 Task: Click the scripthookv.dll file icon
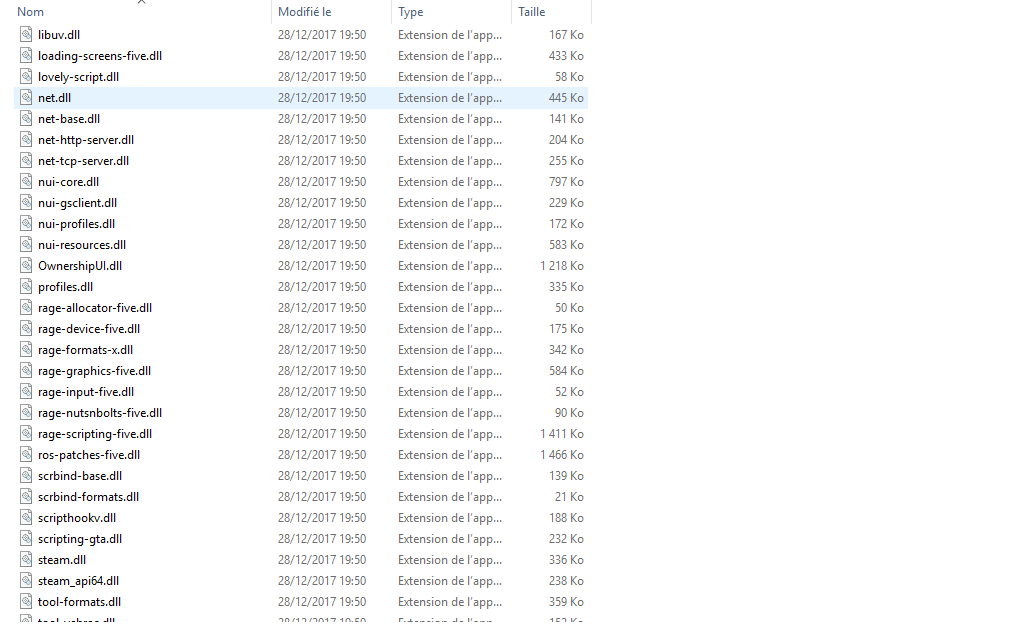pyautogui.click(x=26, y=518)
